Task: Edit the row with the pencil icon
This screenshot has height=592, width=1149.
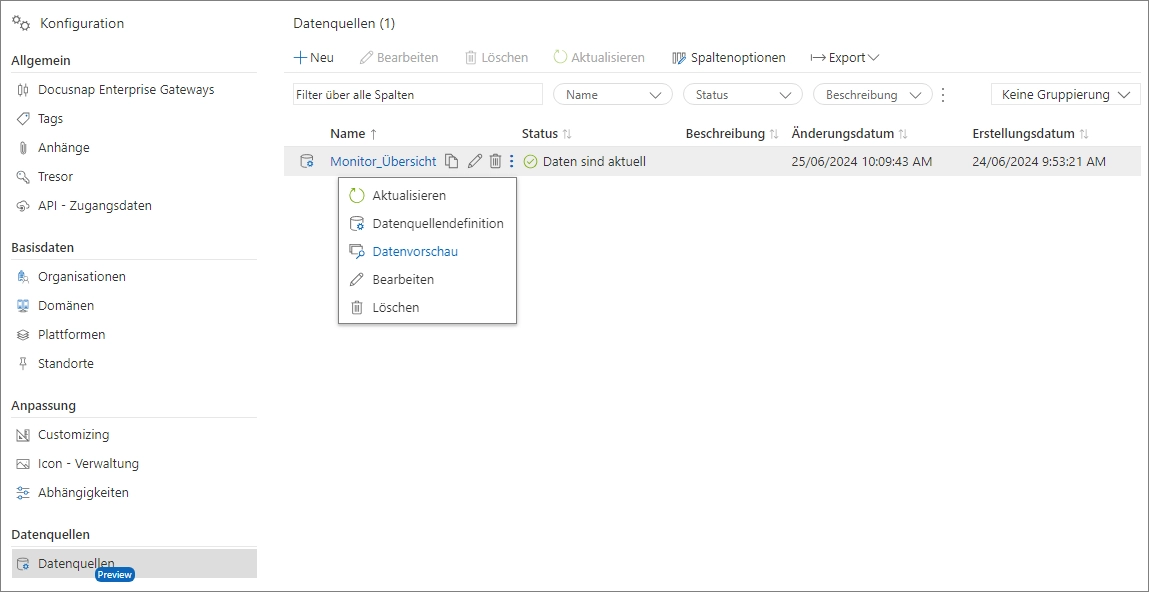Action: coord(474,160)
